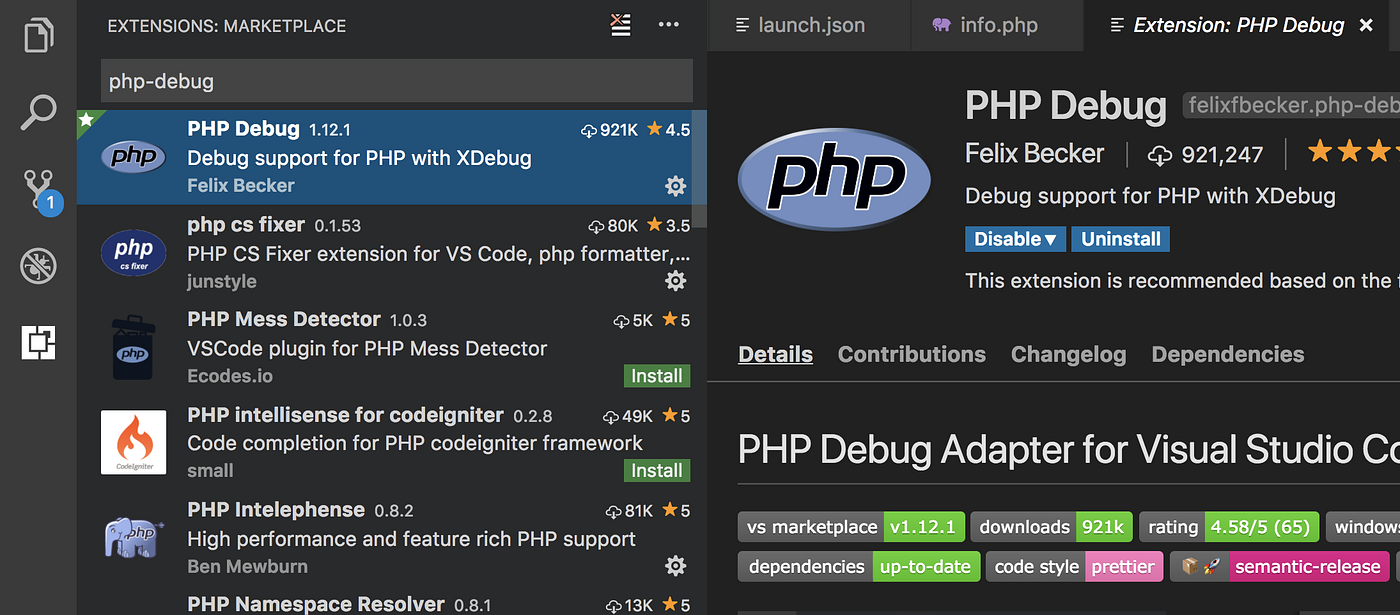Open PHP Debug manage gear icon
Screen dimensions: 1400x615
(x=676, y=186)
